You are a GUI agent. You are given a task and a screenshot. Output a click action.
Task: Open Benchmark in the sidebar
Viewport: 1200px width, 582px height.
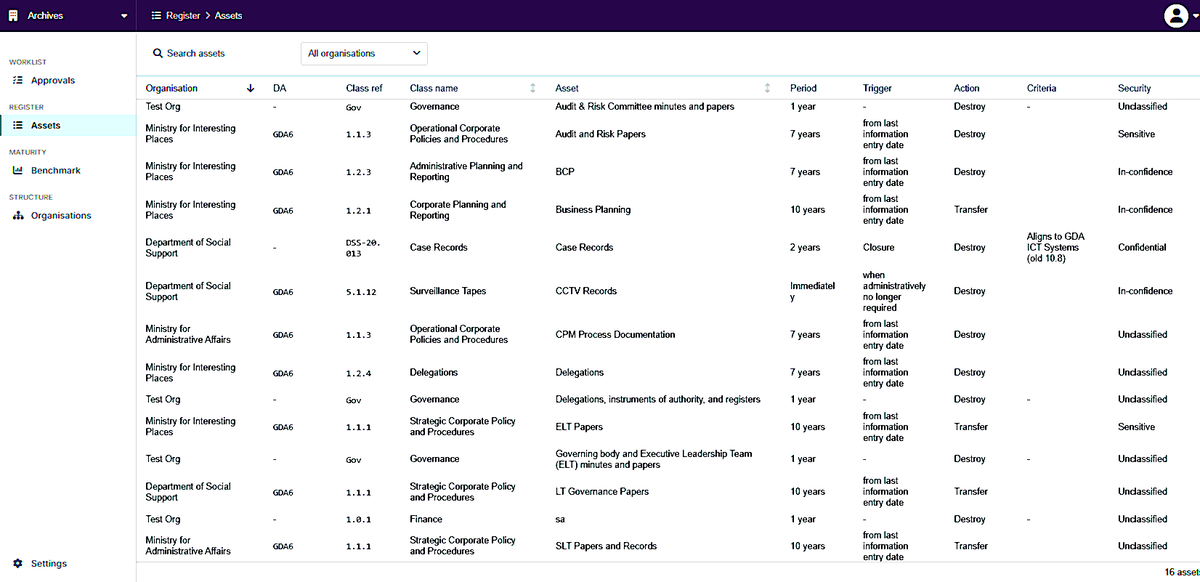[56, 170]
